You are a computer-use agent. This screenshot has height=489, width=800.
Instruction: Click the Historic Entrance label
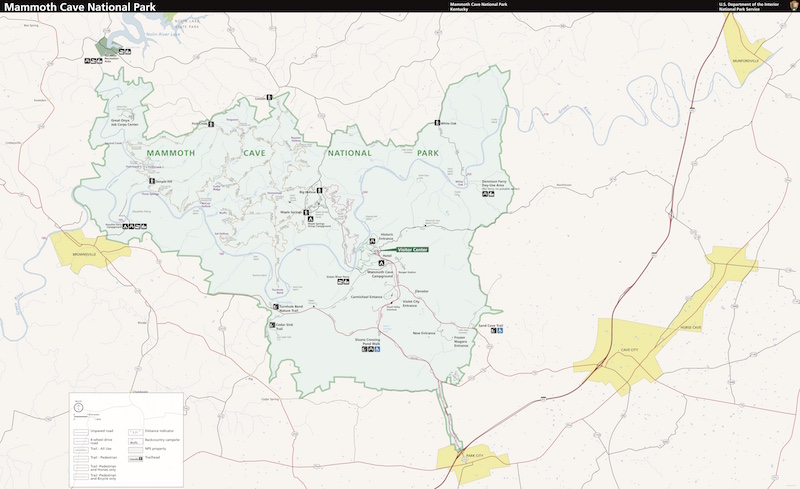386,237
